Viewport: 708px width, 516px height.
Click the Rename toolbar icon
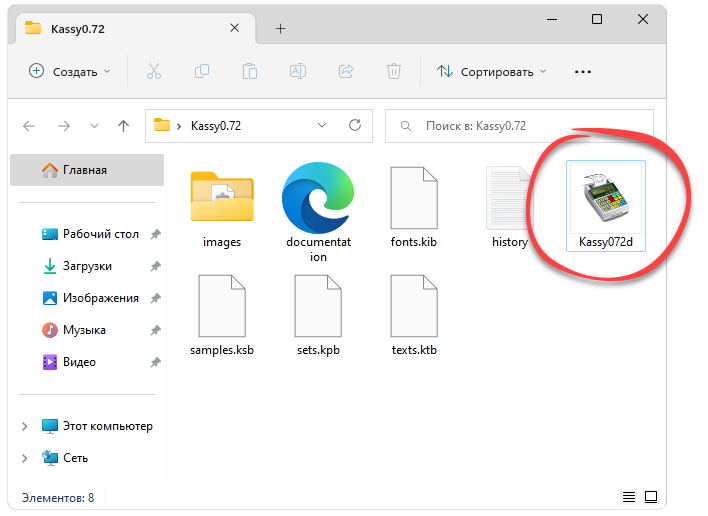(x=298, y=71)
